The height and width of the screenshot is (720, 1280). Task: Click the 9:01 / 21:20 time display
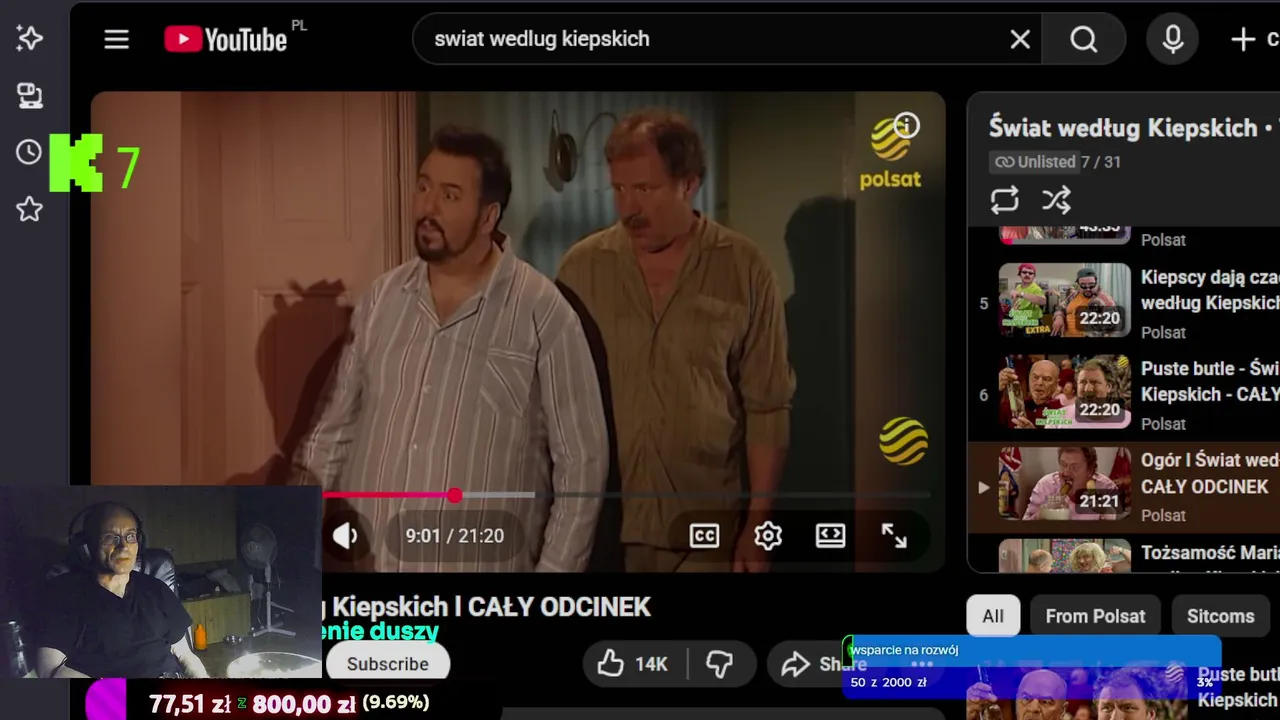point(454,536)
